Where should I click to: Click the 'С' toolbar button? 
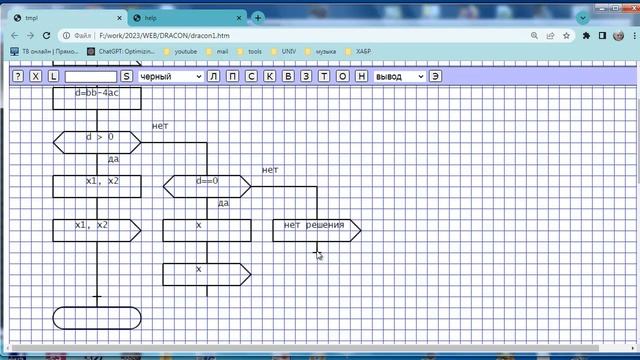point(251,76)
